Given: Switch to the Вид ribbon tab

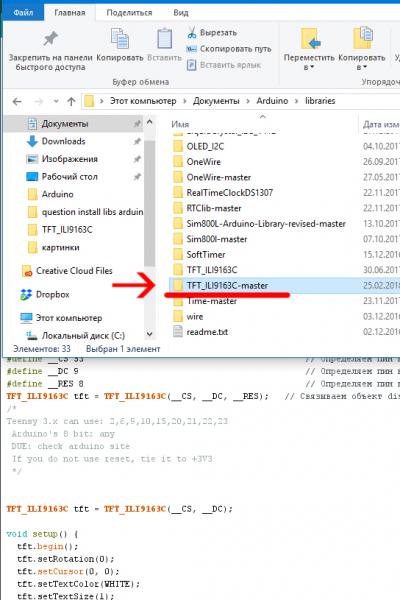Looking at the screenshot, I should (x=181, y=13).
